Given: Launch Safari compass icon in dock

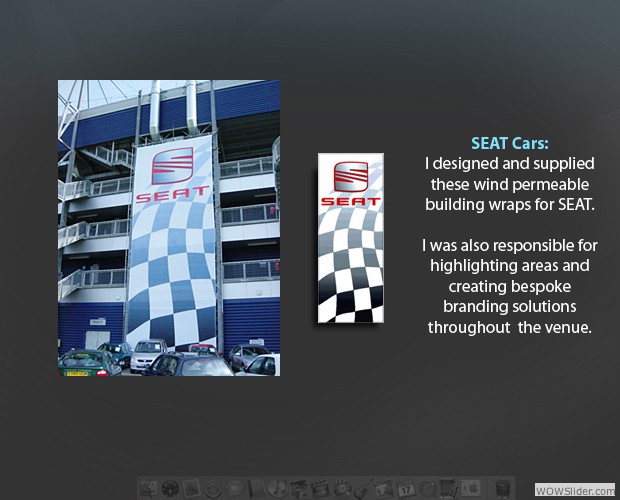Looking at the screenshot, I should (214, 489).
